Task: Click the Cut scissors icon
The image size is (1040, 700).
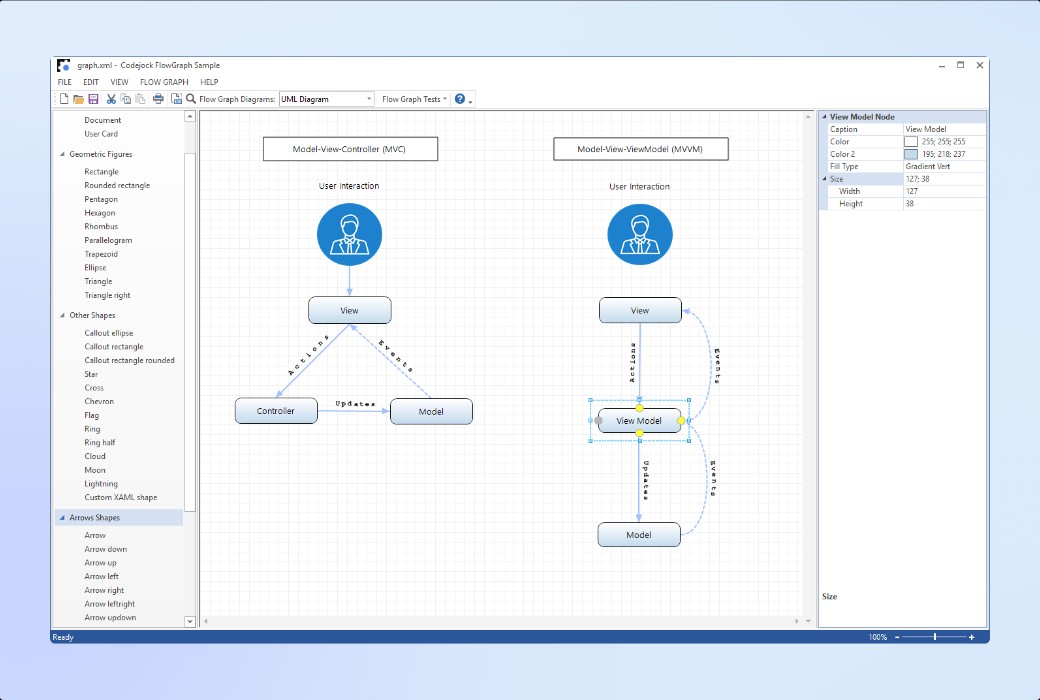Action: click(x=111, y=99)
